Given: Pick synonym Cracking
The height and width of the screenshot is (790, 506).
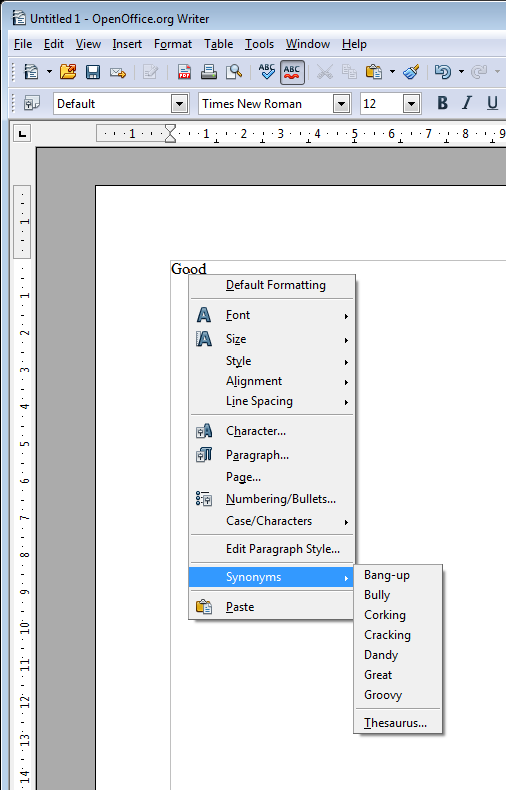Looking at the screenshot, I should tap(398, 635).
